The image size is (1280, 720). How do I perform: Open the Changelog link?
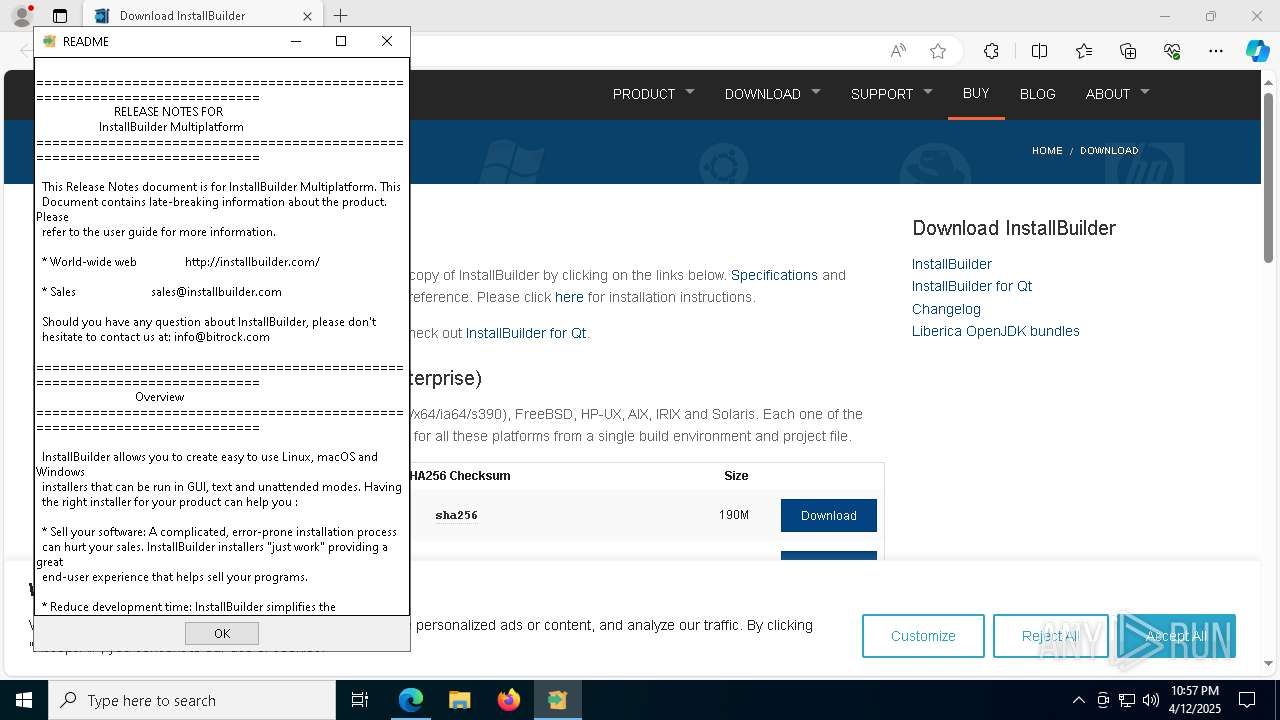coord(946,309)
